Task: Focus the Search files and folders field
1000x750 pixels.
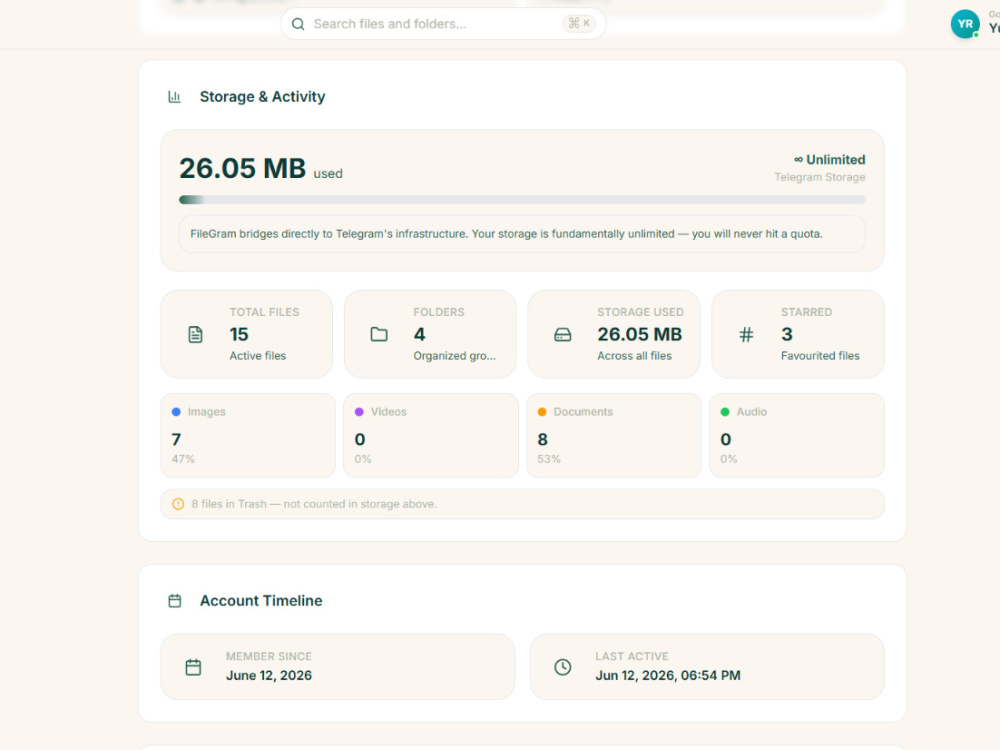Action: (443, 24)
